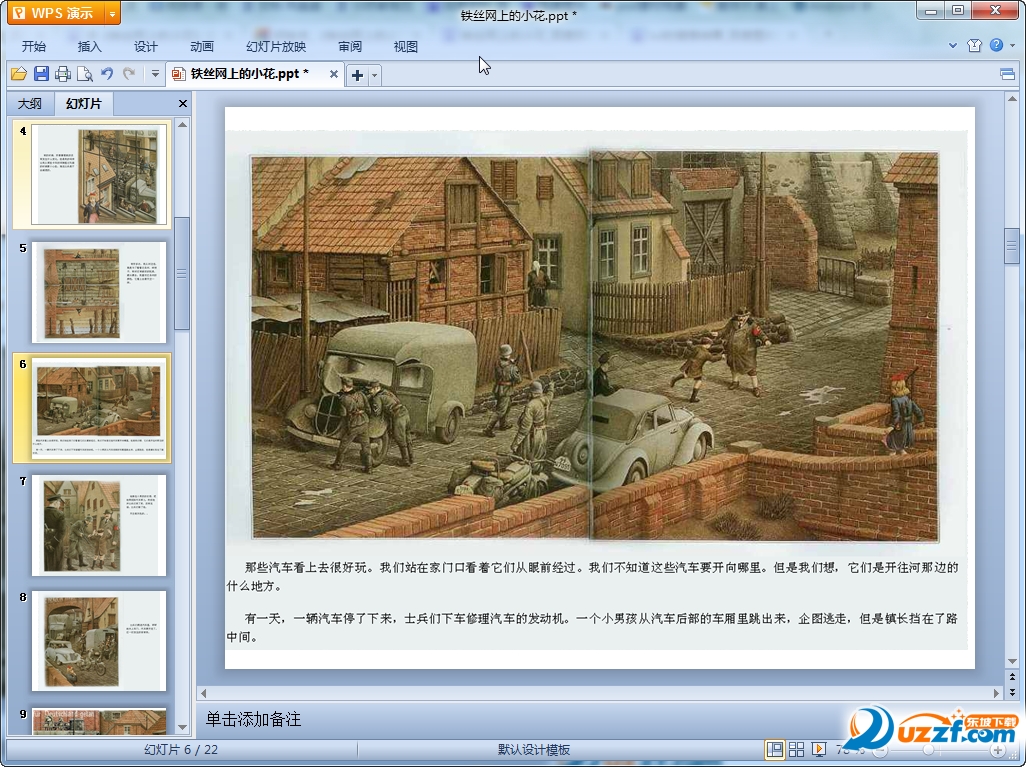Switch to normal view in the status bar

775,749
